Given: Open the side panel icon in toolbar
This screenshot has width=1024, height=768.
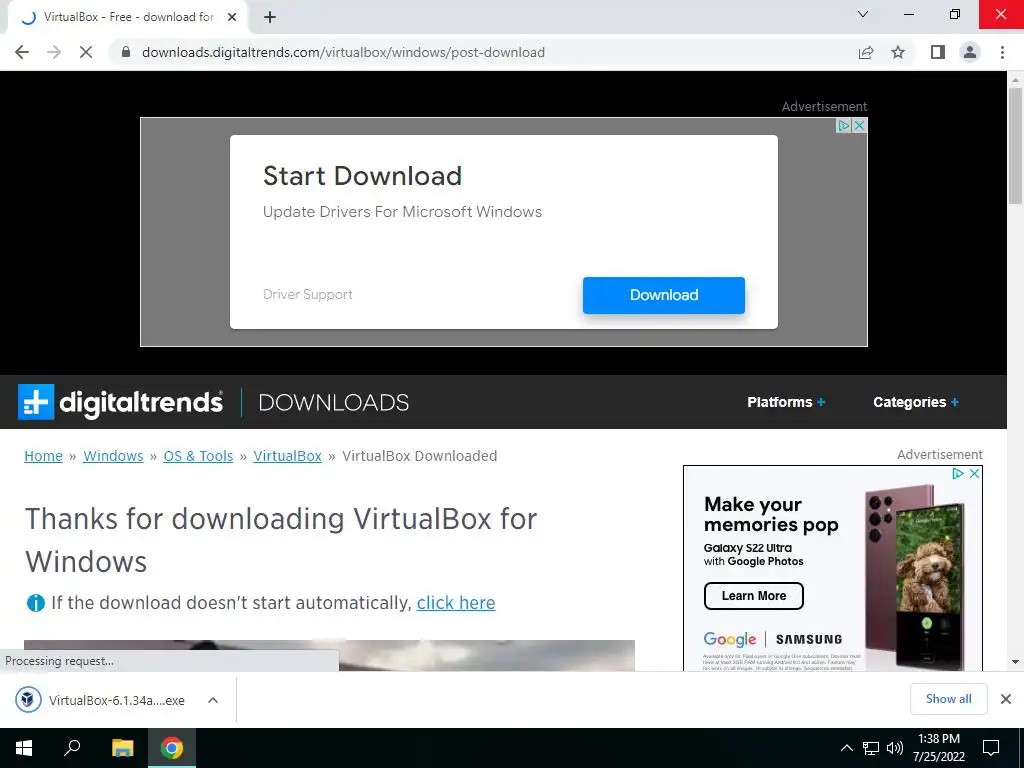Looking at the screenshot, I should 938,52.
